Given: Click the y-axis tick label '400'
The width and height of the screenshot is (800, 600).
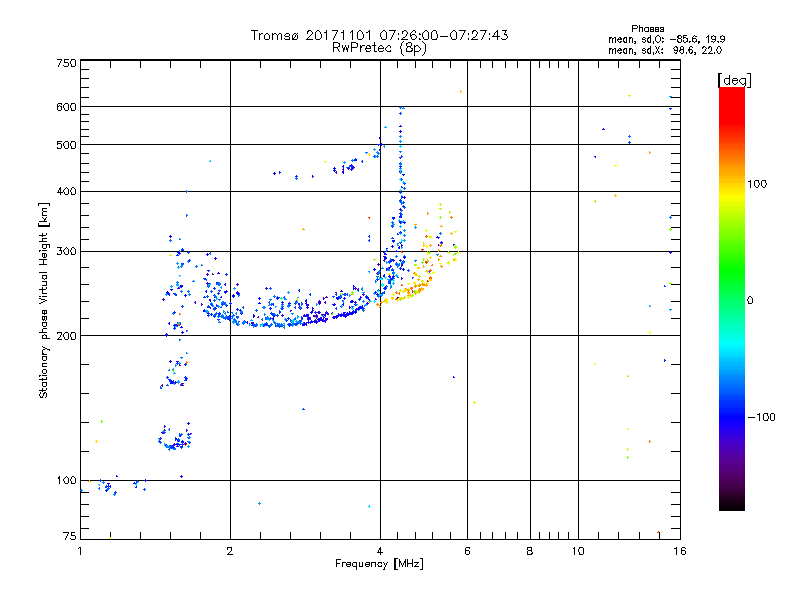Looking at the screenshot, I should click(67, 192).
